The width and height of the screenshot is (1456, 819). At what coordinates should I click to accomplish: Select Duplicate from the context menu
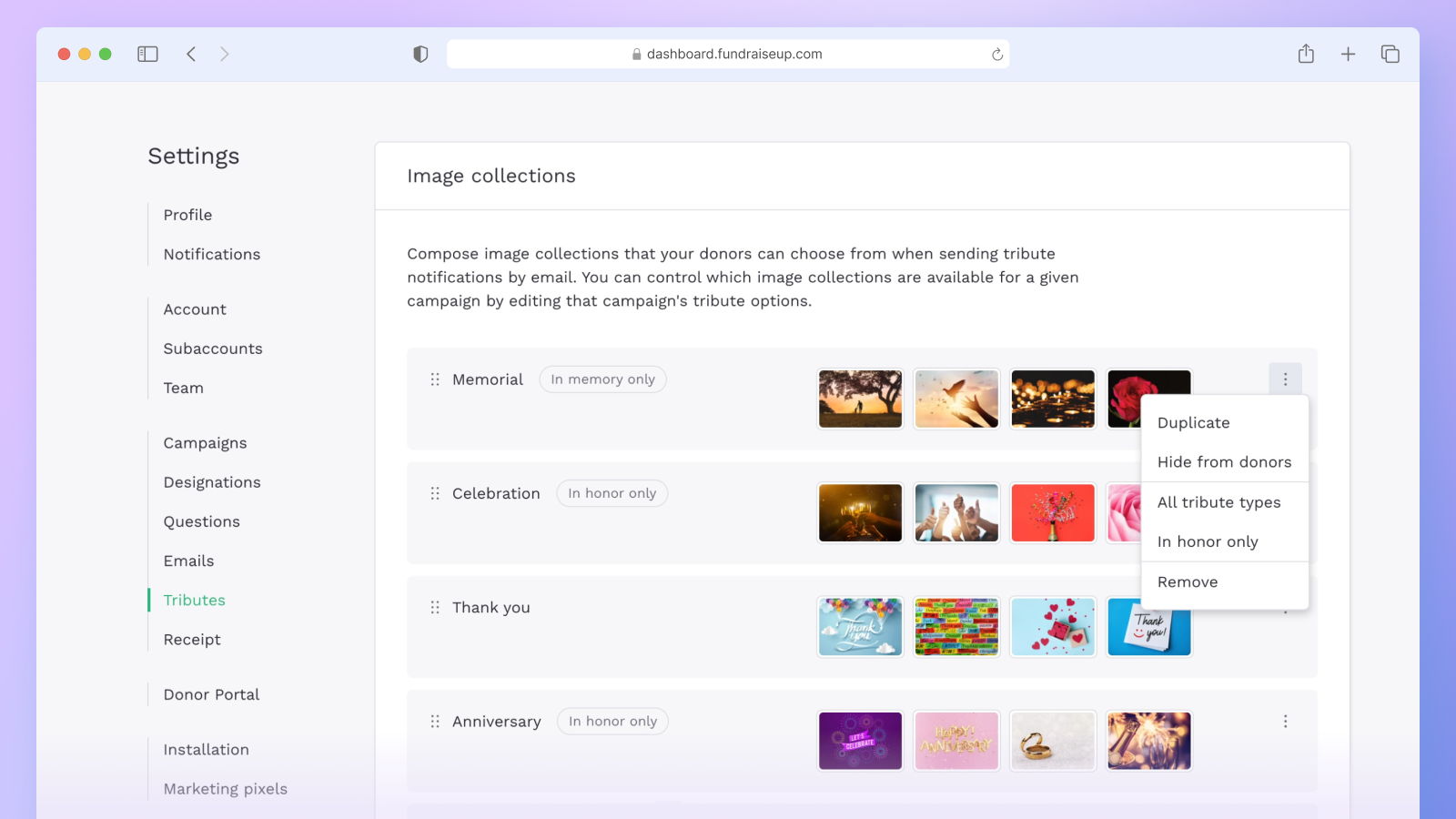click(x=1193, y=423)
